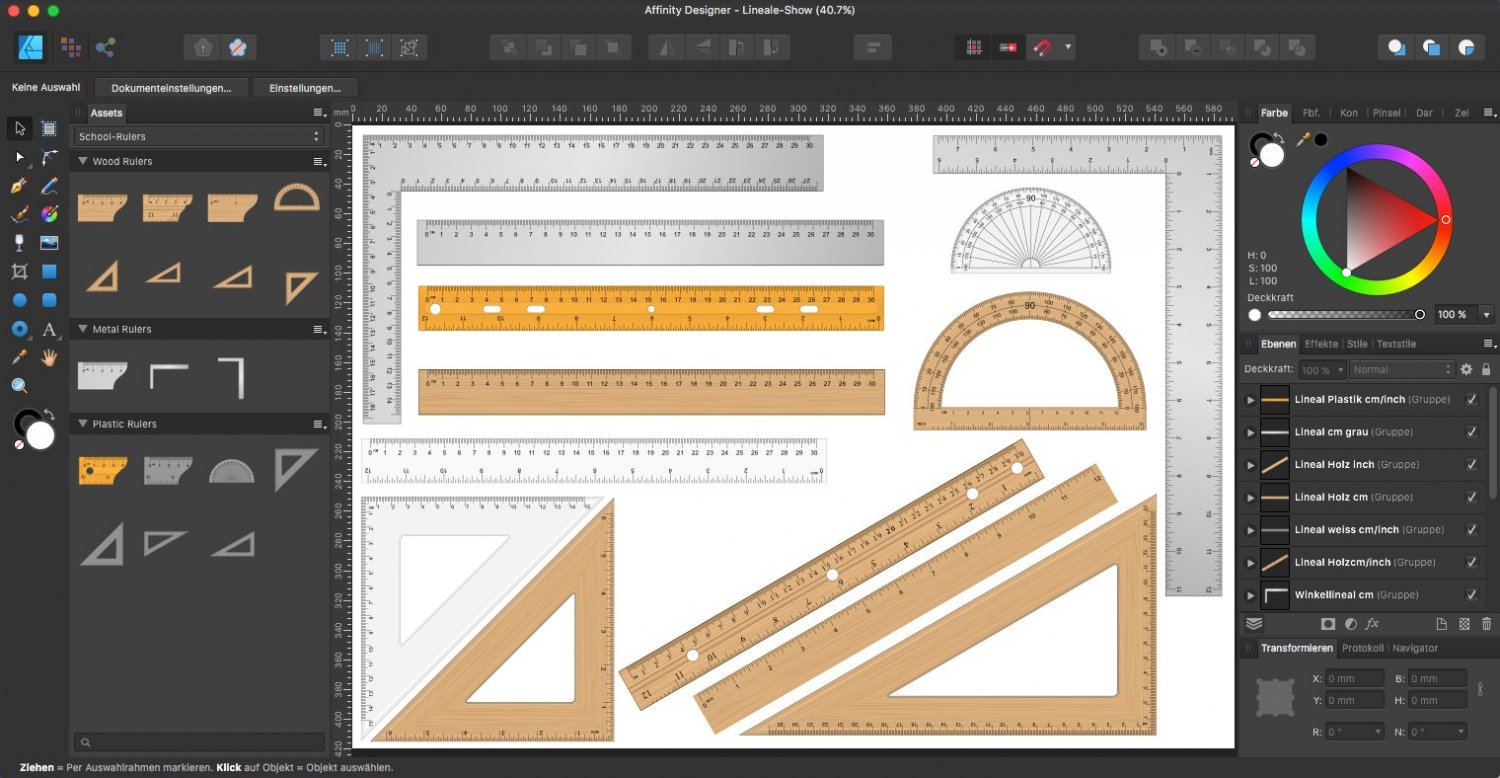Switch to the Effekte tab

(1321, 344)
